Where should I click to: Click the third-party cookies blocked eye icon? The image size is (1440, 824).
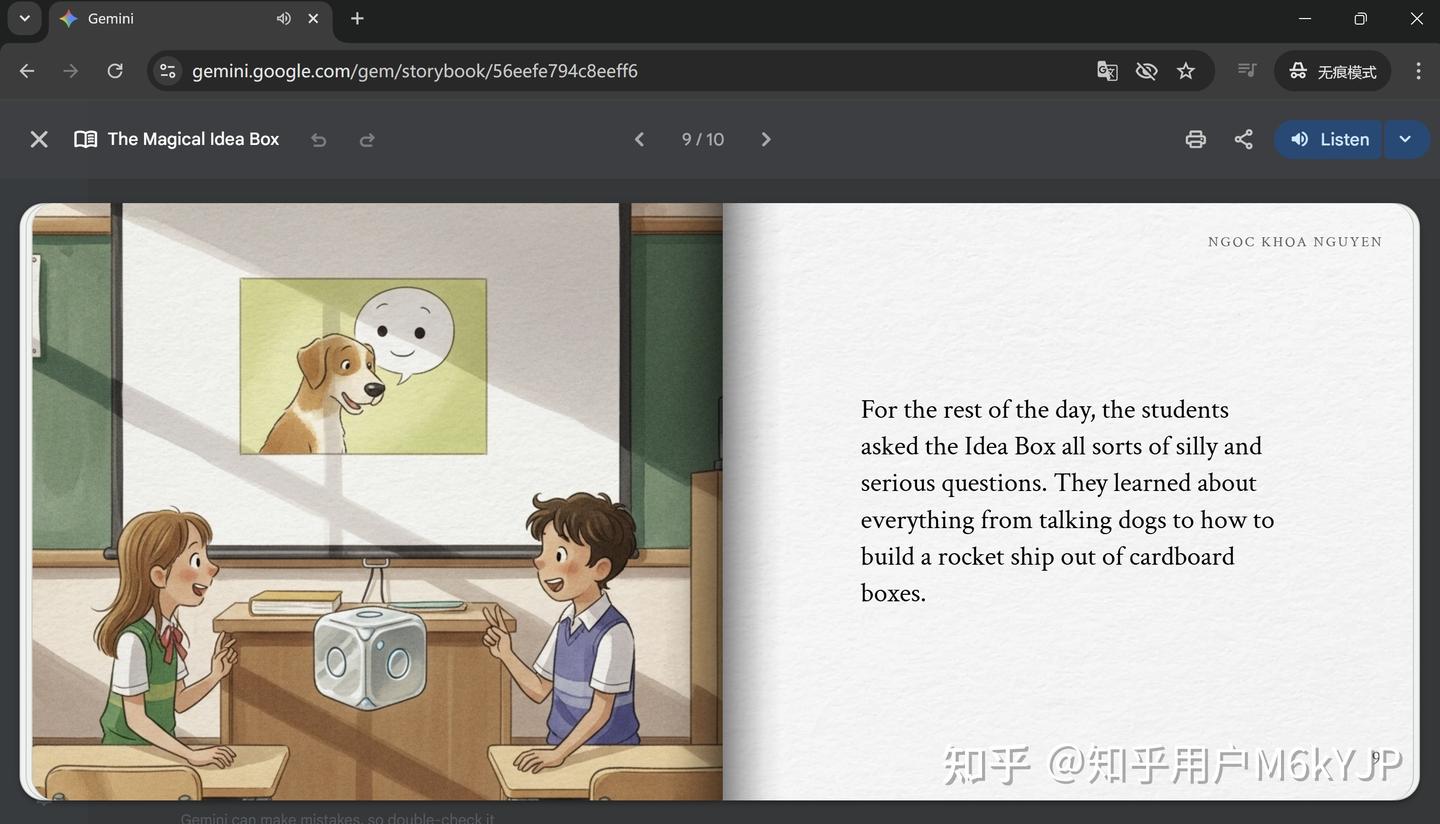coord(1146,71)
